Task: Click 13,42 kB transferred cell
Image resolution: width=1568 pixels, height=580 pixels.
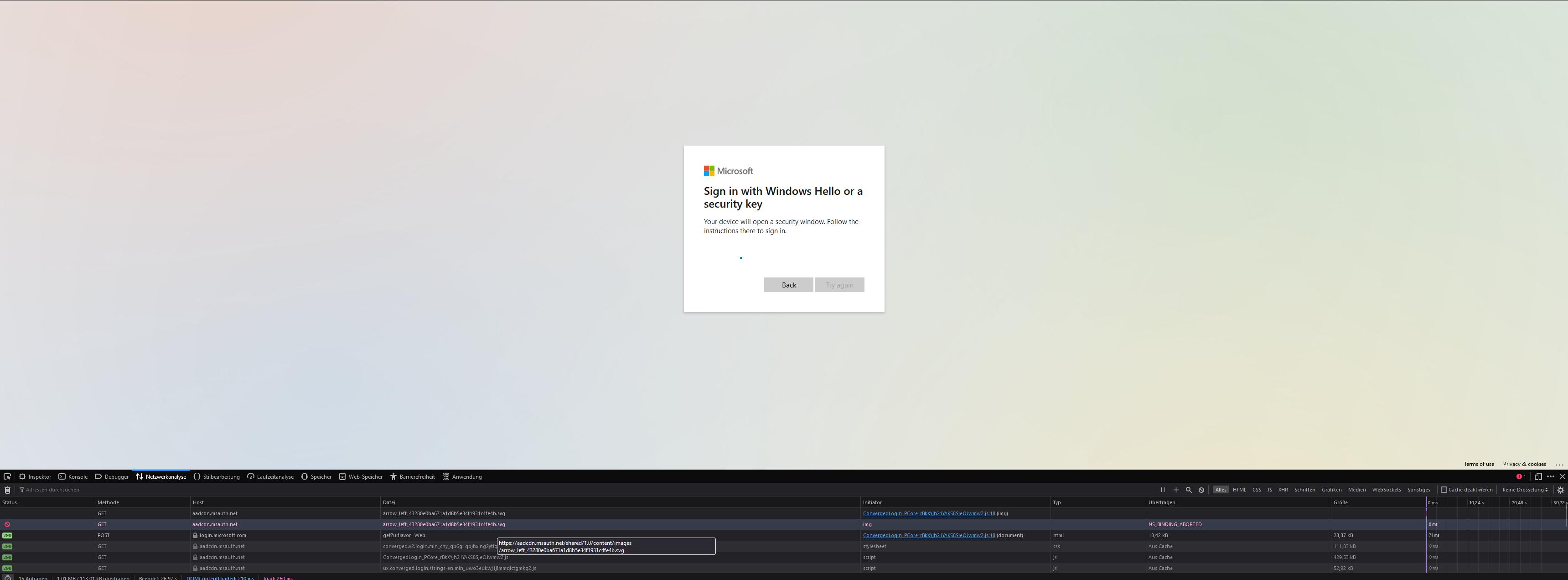Action: point(1238,536)
